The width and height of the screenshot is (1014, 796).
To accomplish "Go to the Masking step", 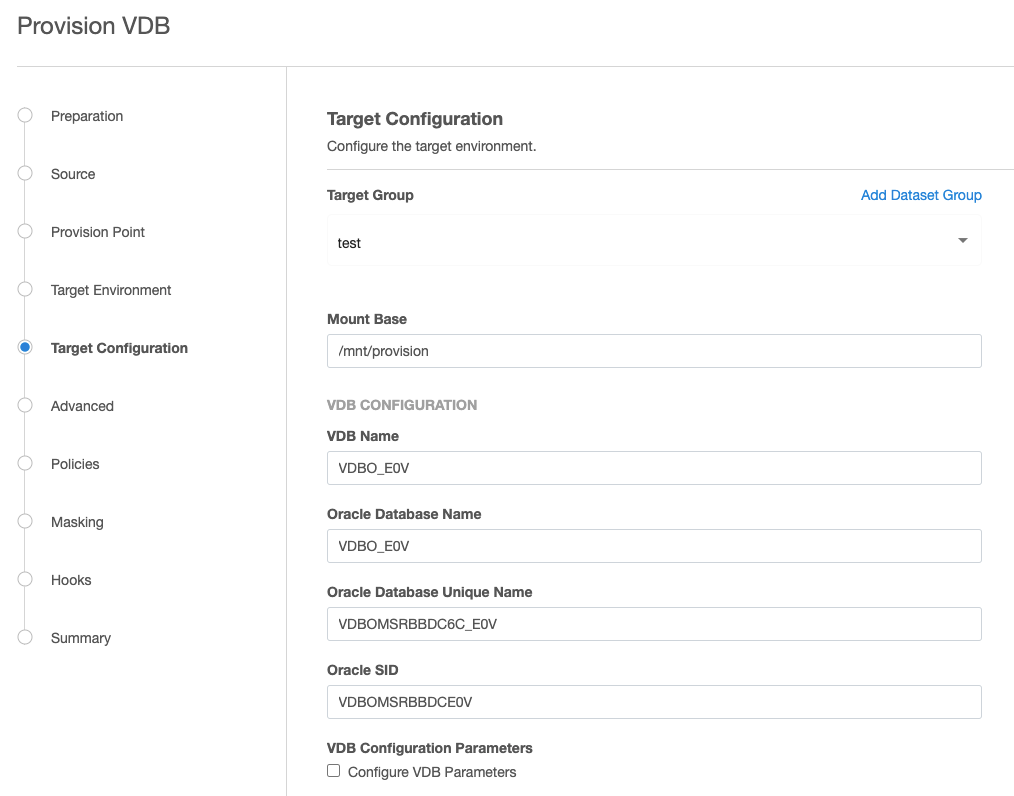I will [77, 522].
